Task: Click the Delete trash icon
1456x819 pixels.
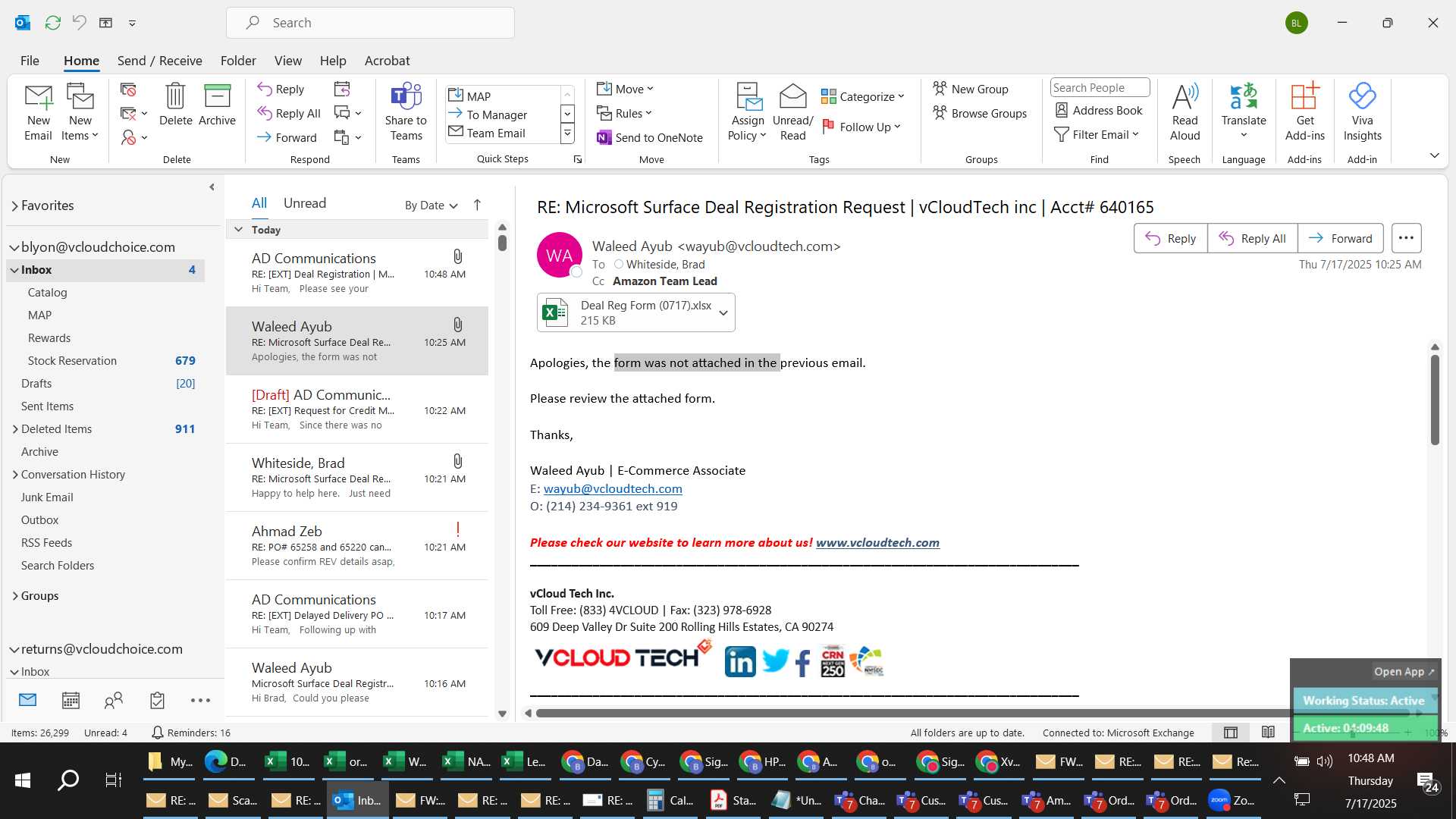Action: (x=175, y=104)
